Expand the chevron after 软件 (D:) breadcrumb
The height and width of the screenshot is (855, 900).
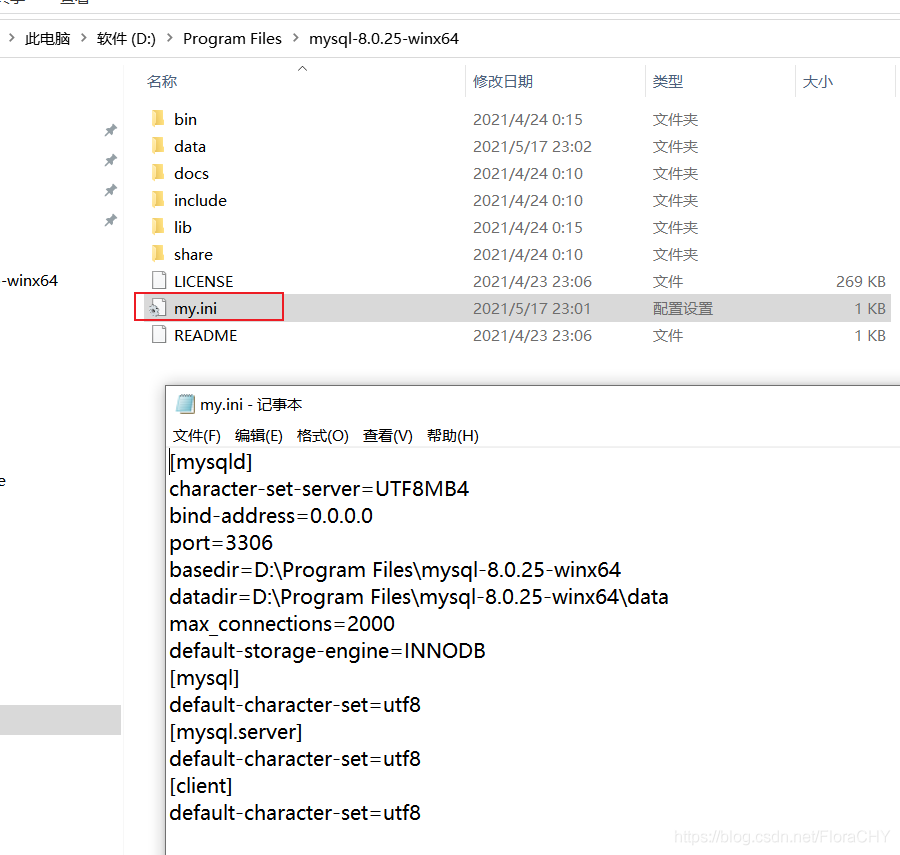pyautogui.click(x=170, y=38)
